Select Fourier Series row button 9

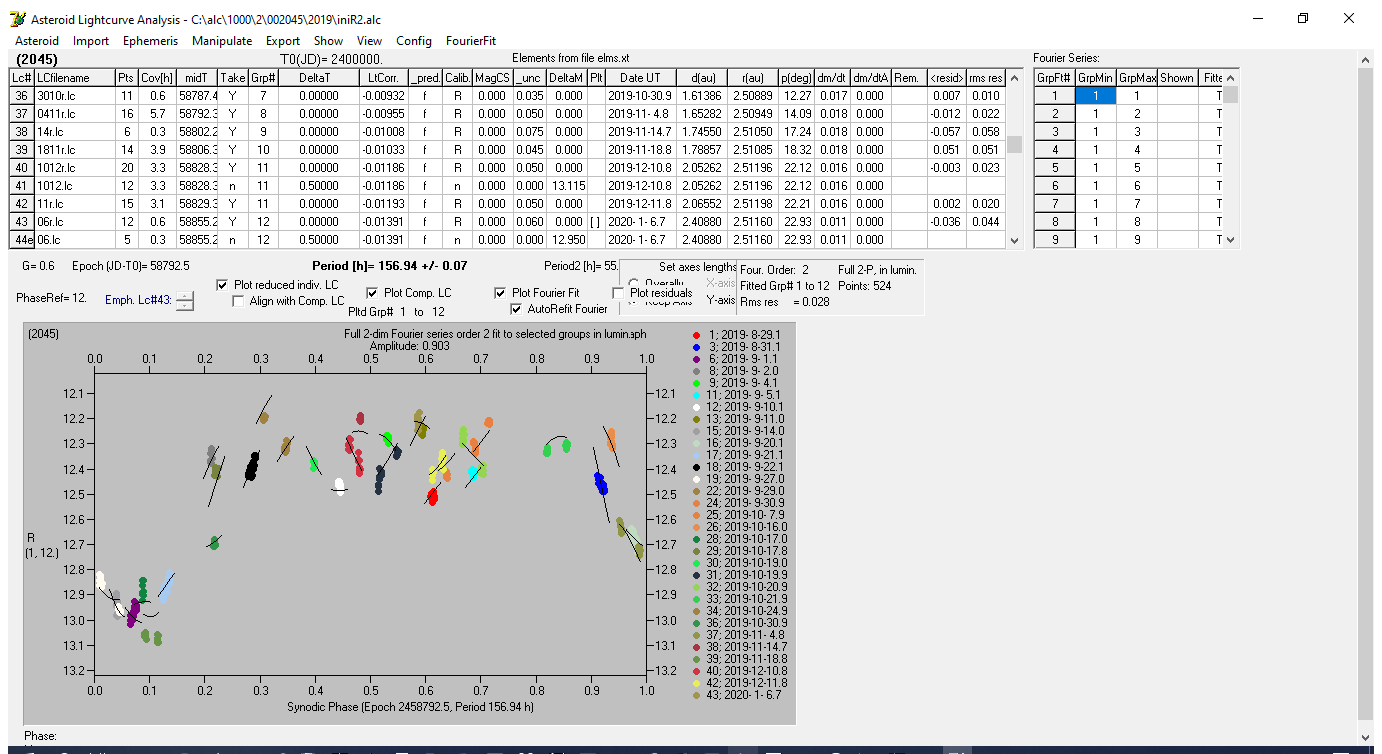point(1055,240)
